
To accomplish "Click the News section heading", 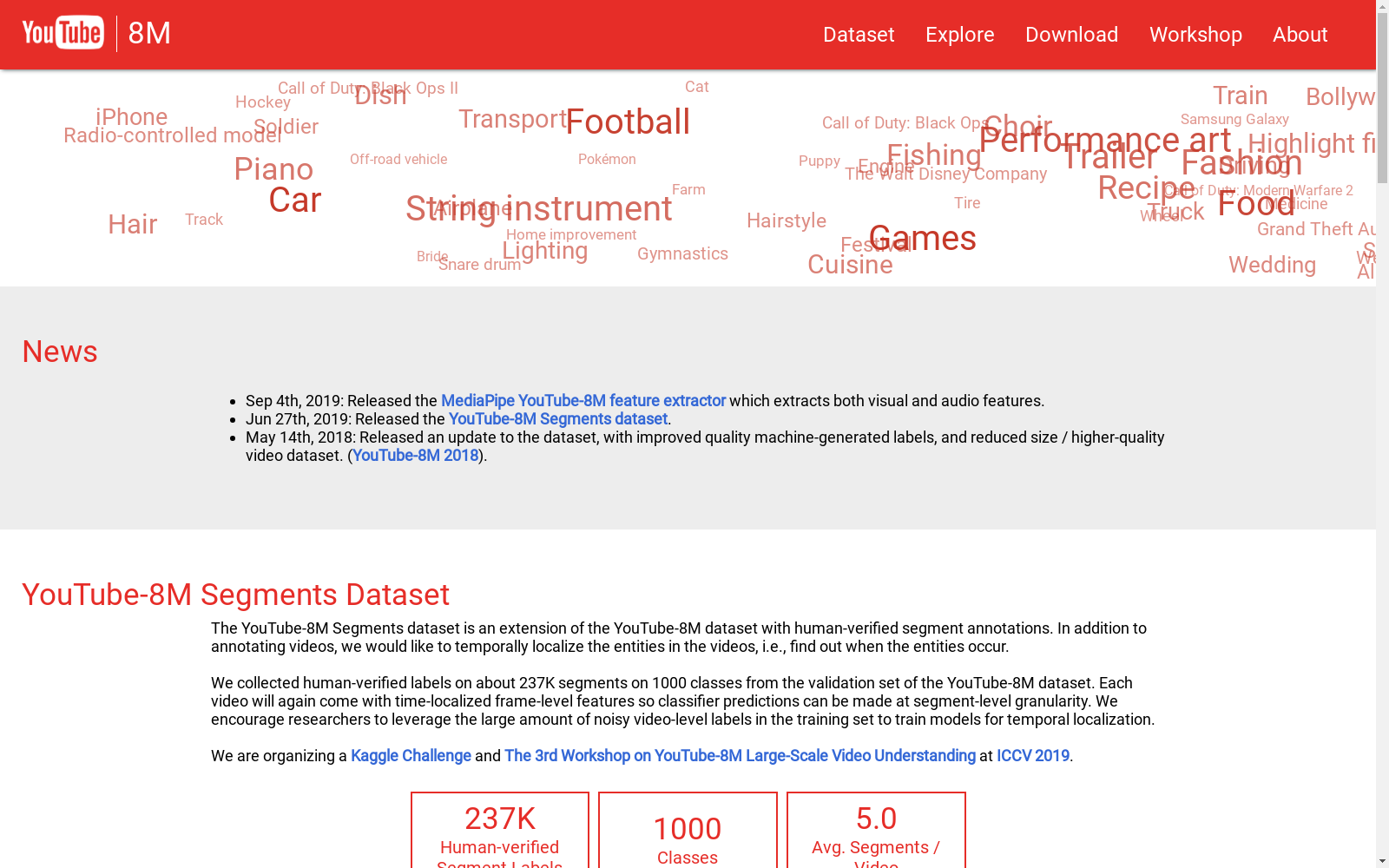I will tap(60, 352).
